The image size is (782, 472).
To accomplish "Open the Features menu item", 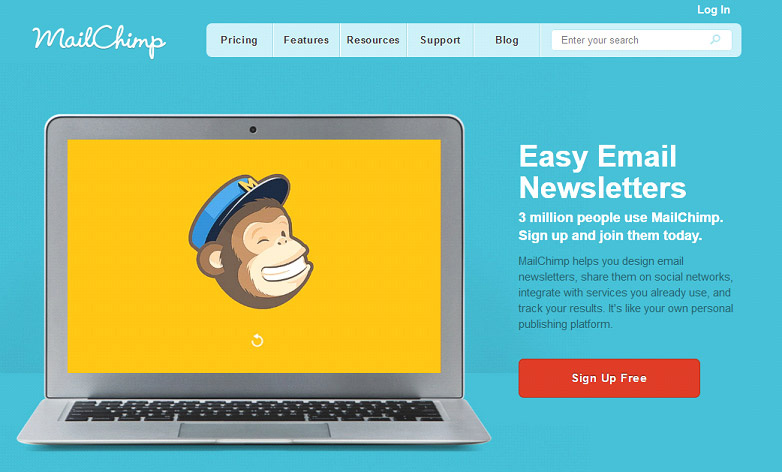I will 306,40.
